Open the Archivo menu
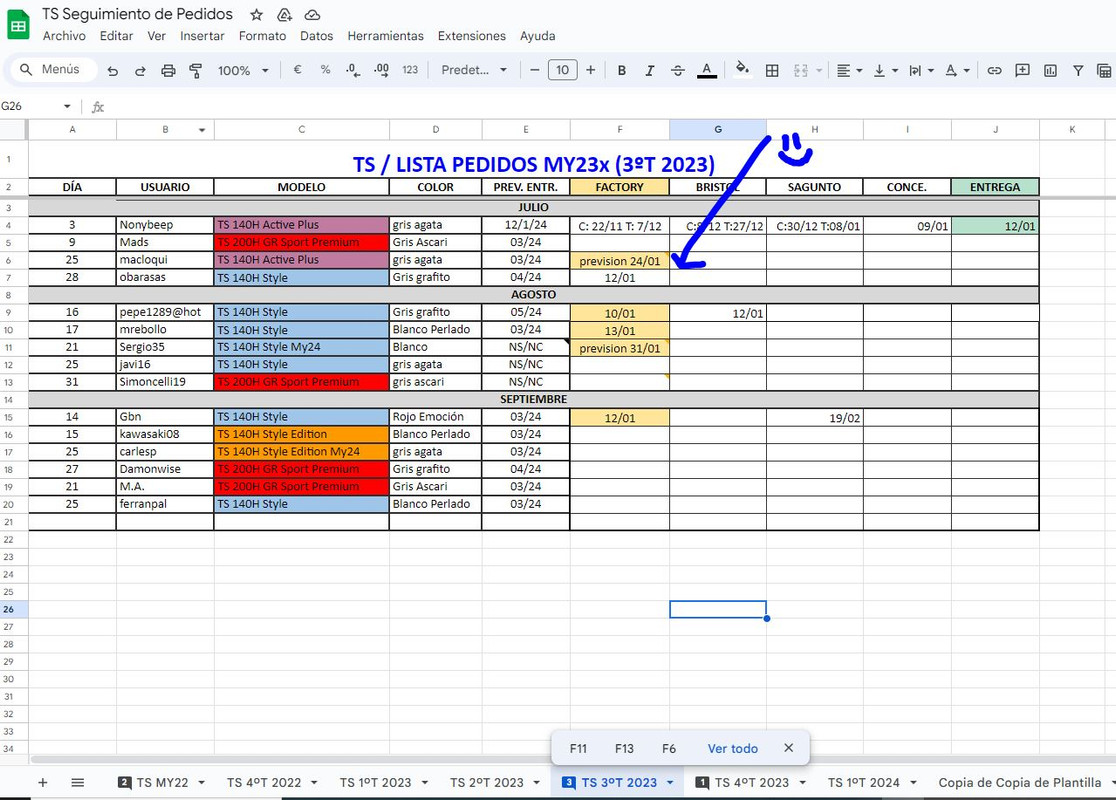 click(x=64, y=36)
